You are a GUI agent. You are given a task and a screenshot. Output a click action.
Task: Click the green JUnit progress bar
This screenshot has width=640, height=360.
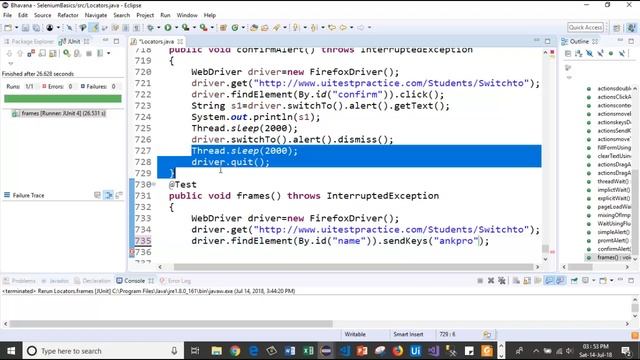pyautogui.click(x=63, y=99)
